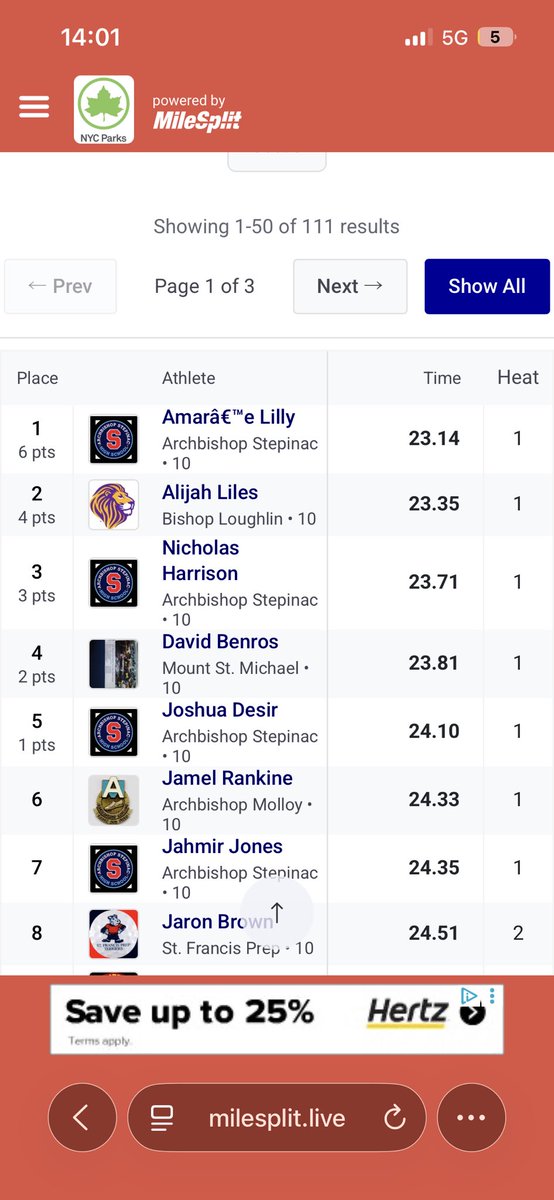Tap the milesplit.live address bar
Screen dimensions: 554x1200
[x=277, y=1118]
